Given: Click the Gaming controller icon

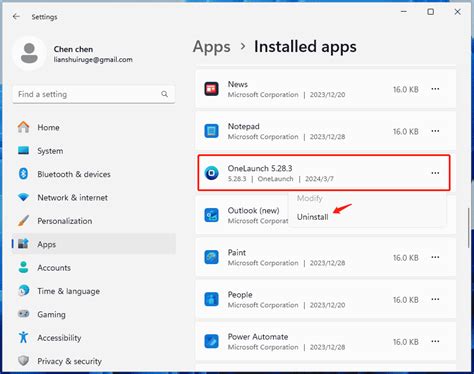Looking at the screenshot, I should (x=23, y=314).
